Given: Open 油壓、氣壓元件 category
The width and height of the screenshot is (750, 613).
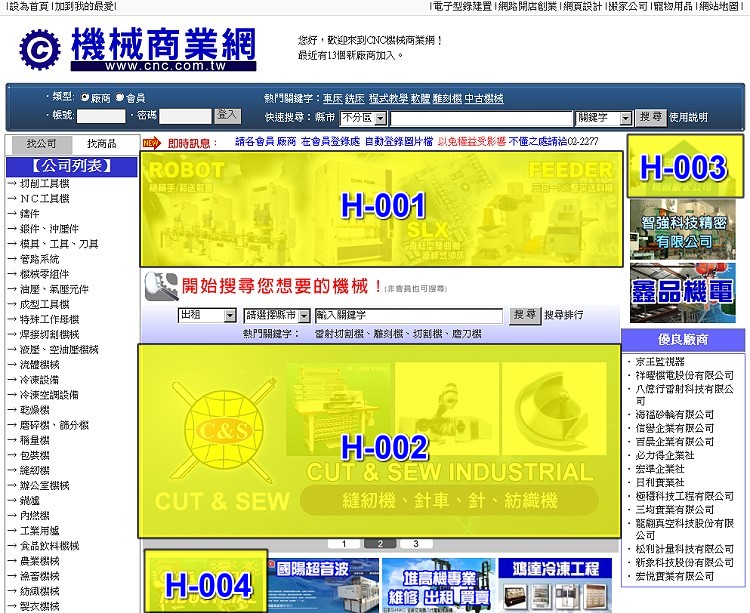Looking at the screenshot, I should point(54,289).
